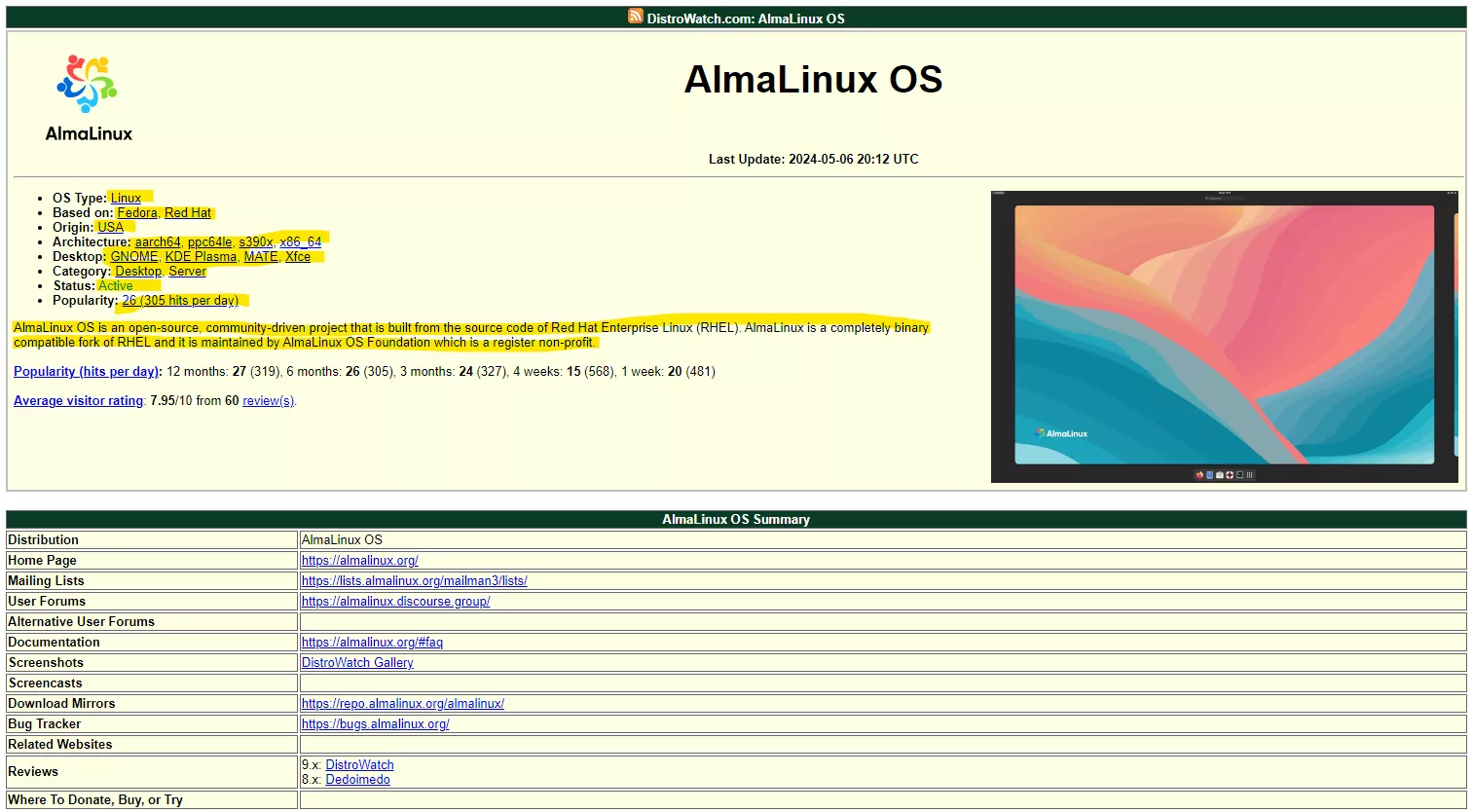Click the AlmaLinux OS page heading
This screenshot has width=1473, height=812.
coord(813,80)
